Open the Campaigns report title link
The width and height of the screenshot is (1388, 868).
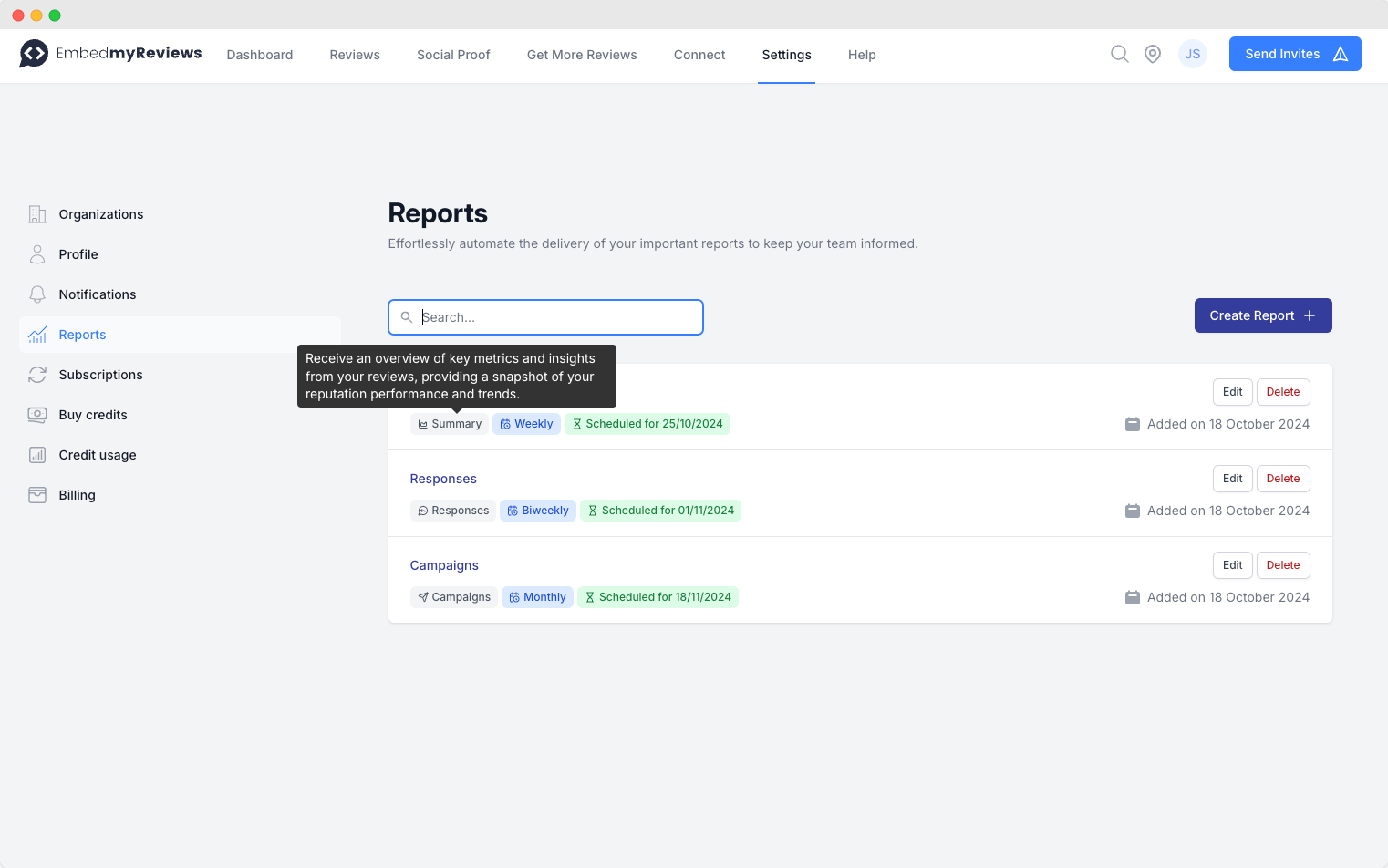(444, 565)
